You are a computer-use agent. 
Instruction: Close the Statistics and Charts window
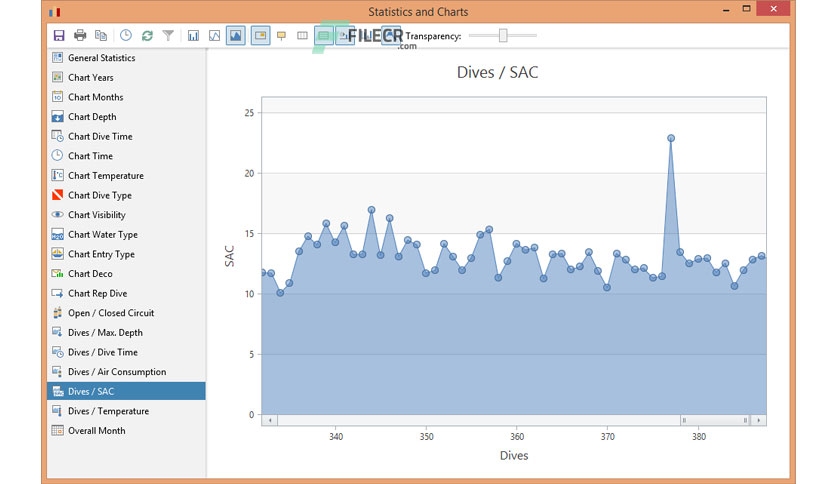tap(774, 9)
